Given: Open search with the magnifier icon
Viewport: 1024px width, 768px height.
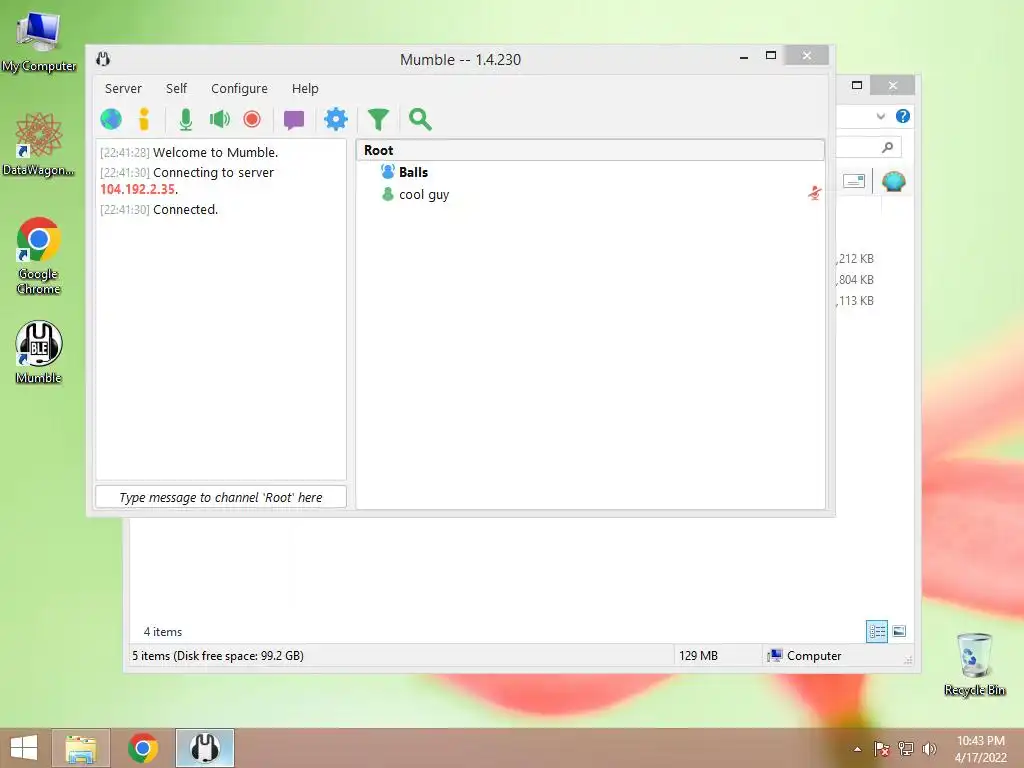Looking at the screenshot, I should pyautogui.click(x=420, y=120).
